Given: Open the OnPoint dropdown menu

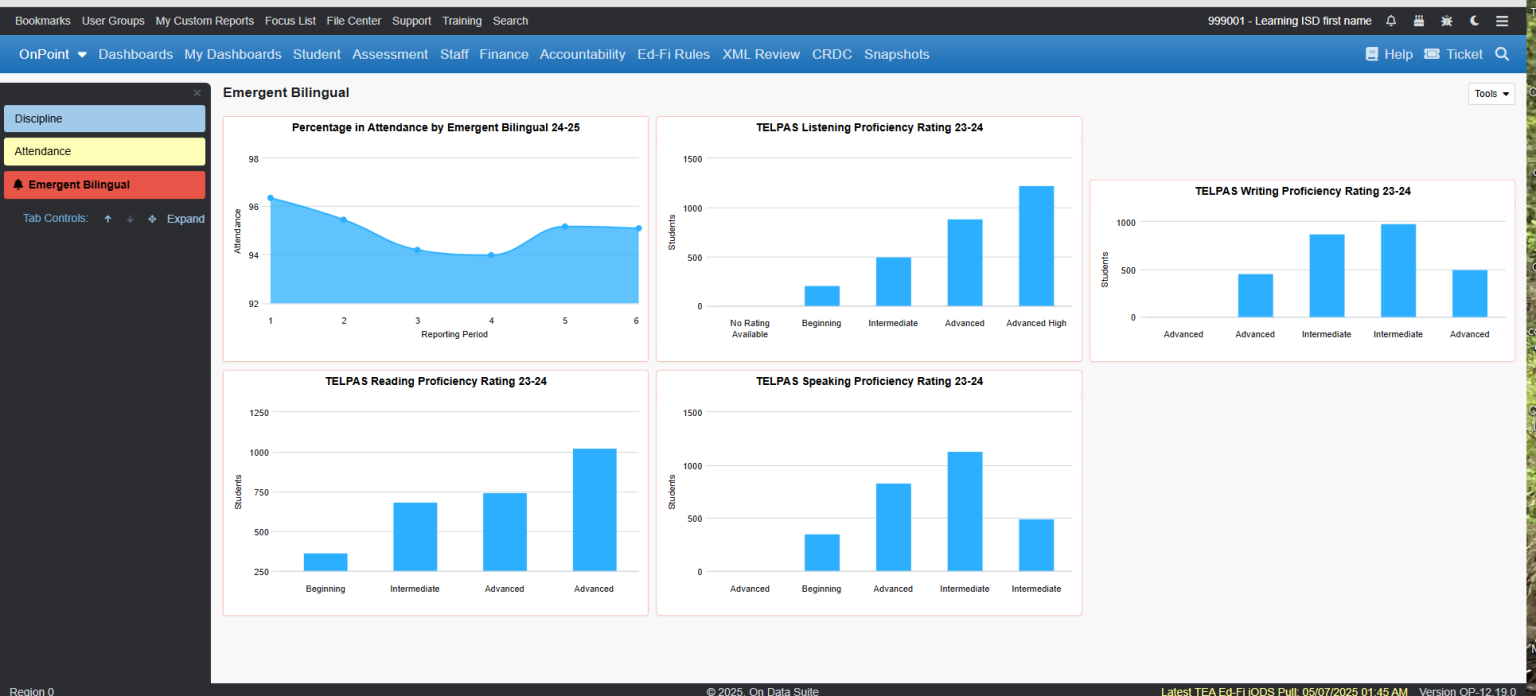Looking at the screenshot, I should tap(52, 54).
